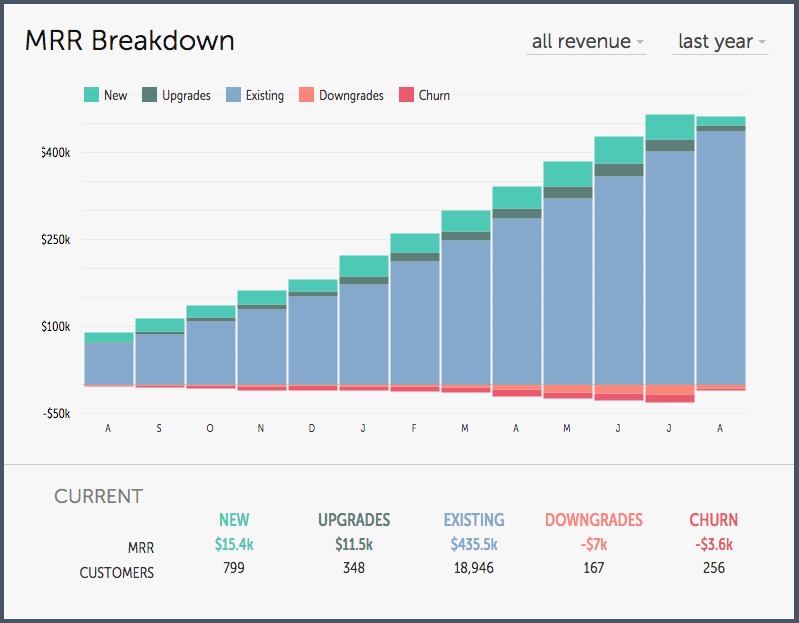Image resolution: width=799 pixels, height=623 pixels.
Task: Open the 'last year' dropdown
Action: pos(721,42)
